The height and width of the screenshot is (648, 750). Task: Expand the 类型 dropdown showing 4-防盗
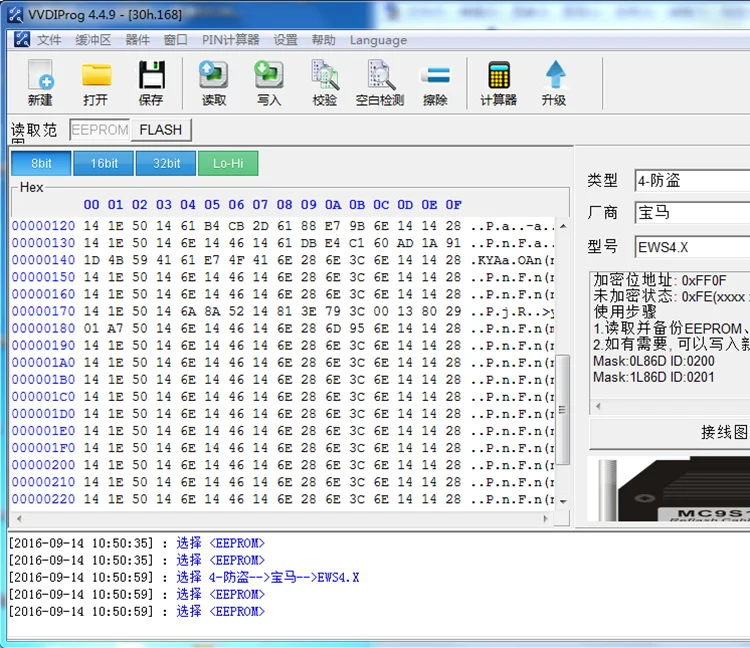pos(692,181)
